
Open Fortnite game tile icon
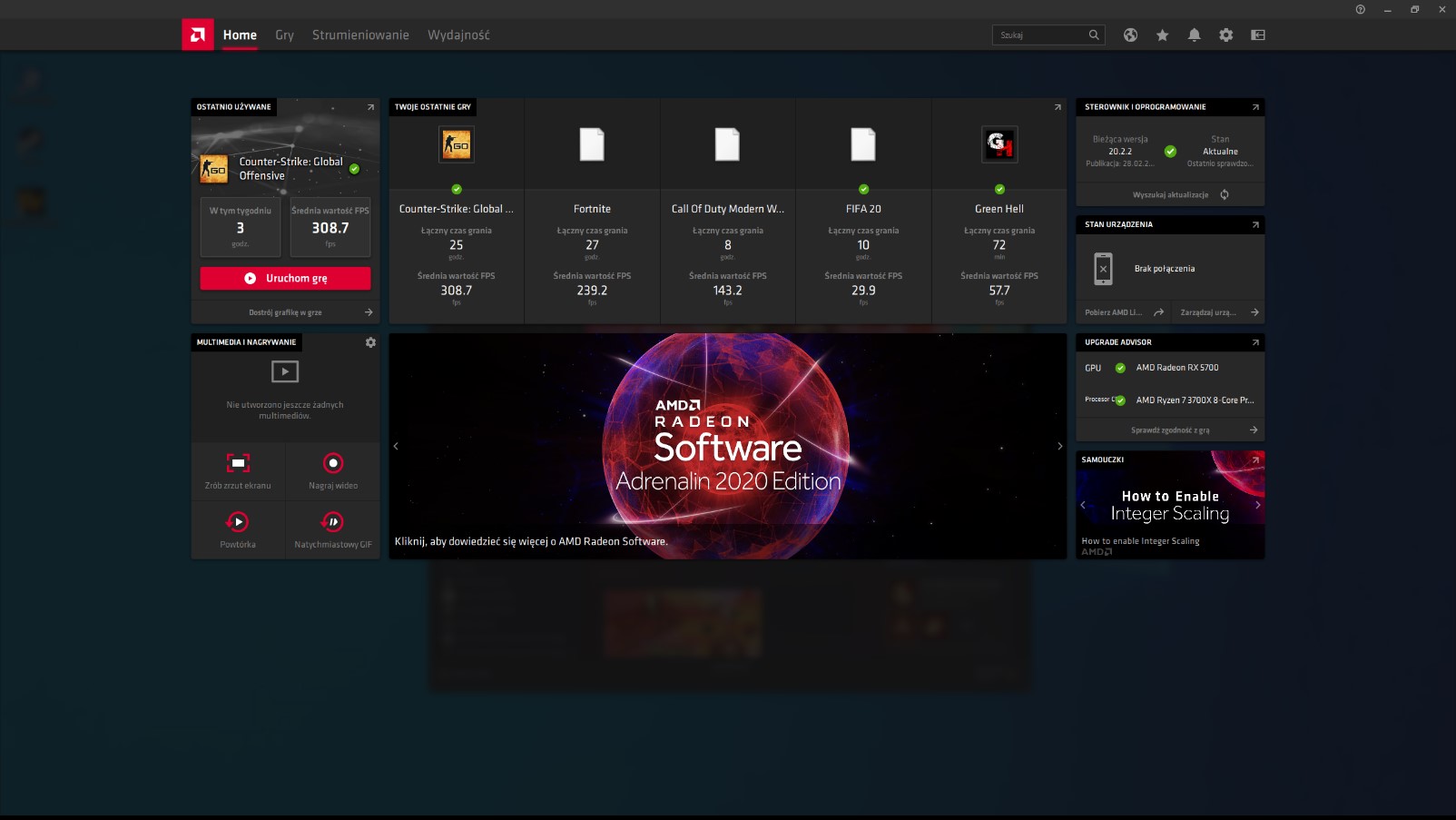coord(592,144)
